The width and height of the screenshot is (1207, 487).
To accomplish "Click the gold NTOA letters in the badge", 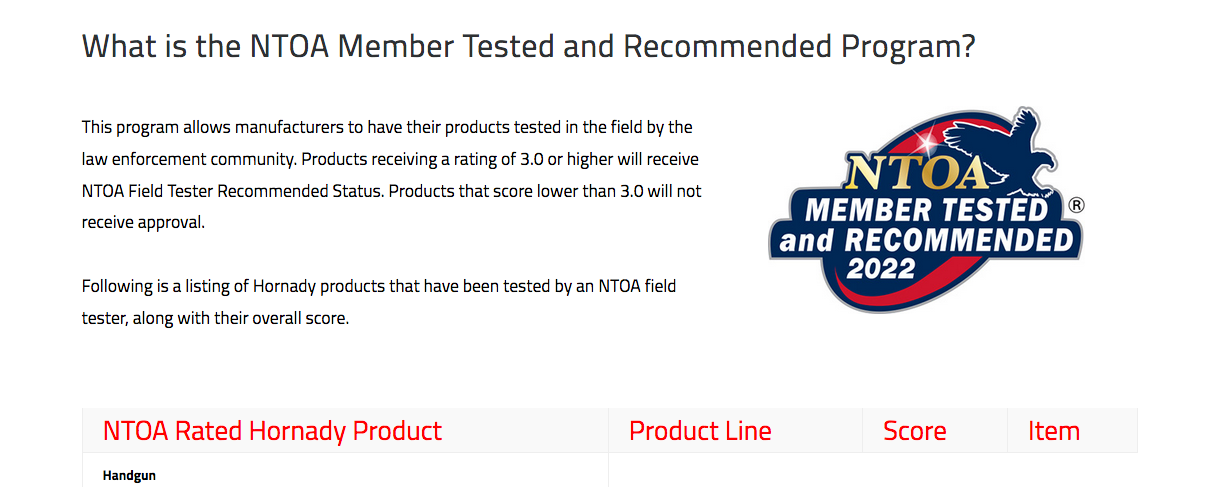I will pyautogui.click(x=915, y=172).
